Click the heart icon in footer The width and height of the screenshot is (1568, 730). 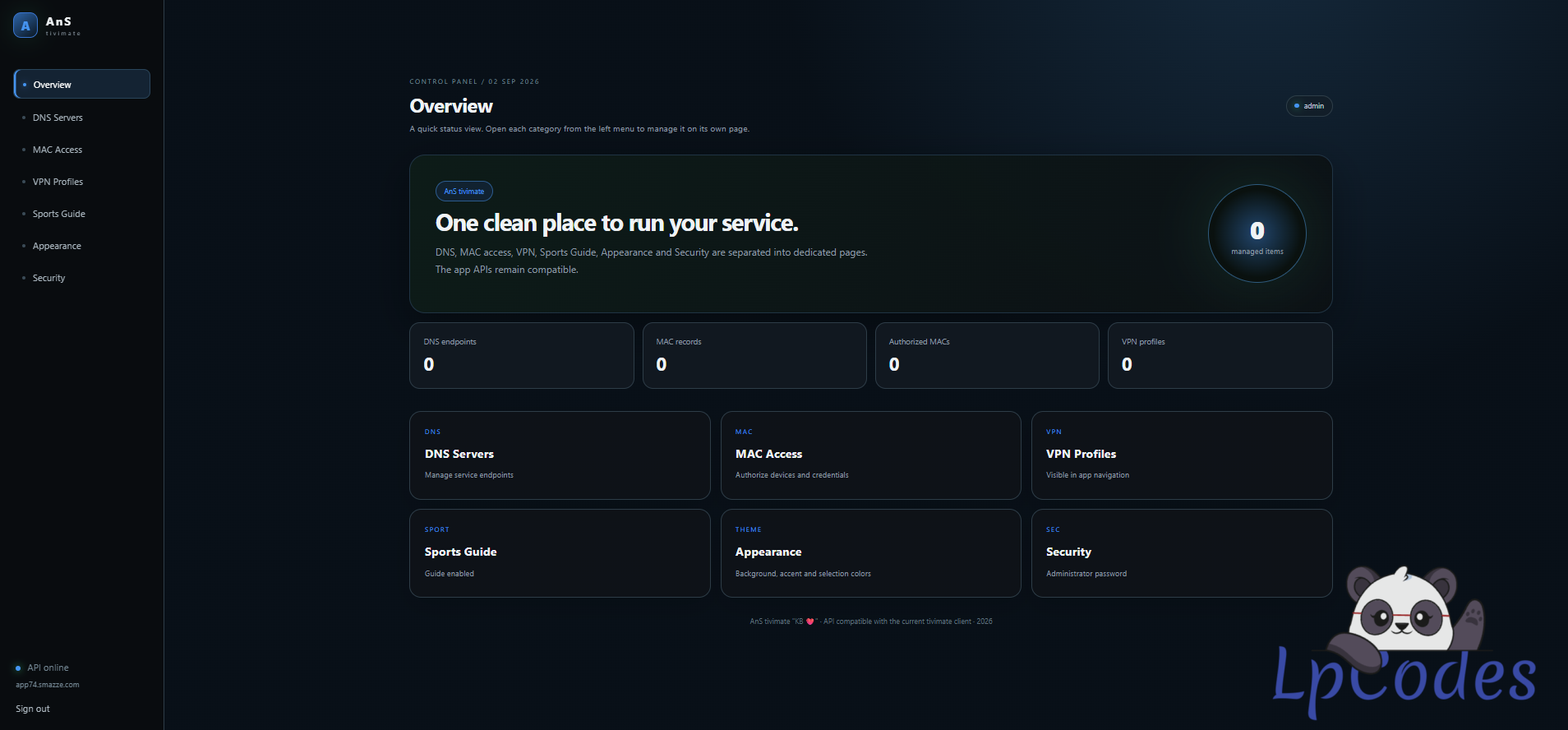(x=809, y=621)
